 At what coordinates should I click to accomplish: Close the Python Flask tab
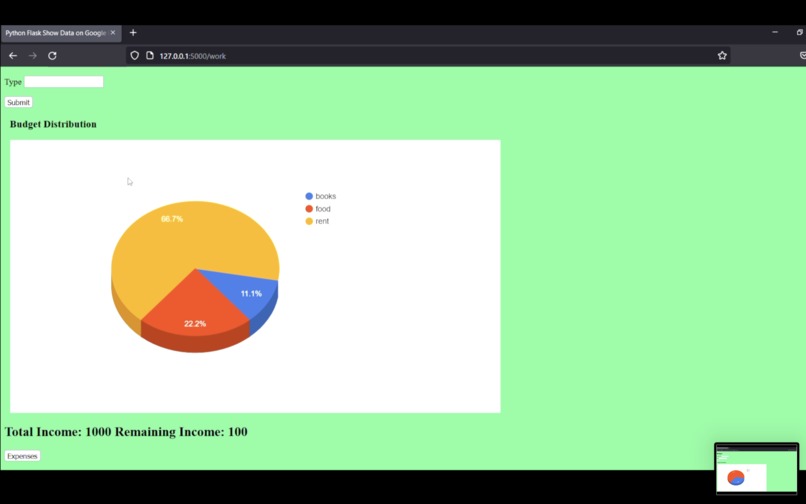pyautogui.click(x=113, y=32)
